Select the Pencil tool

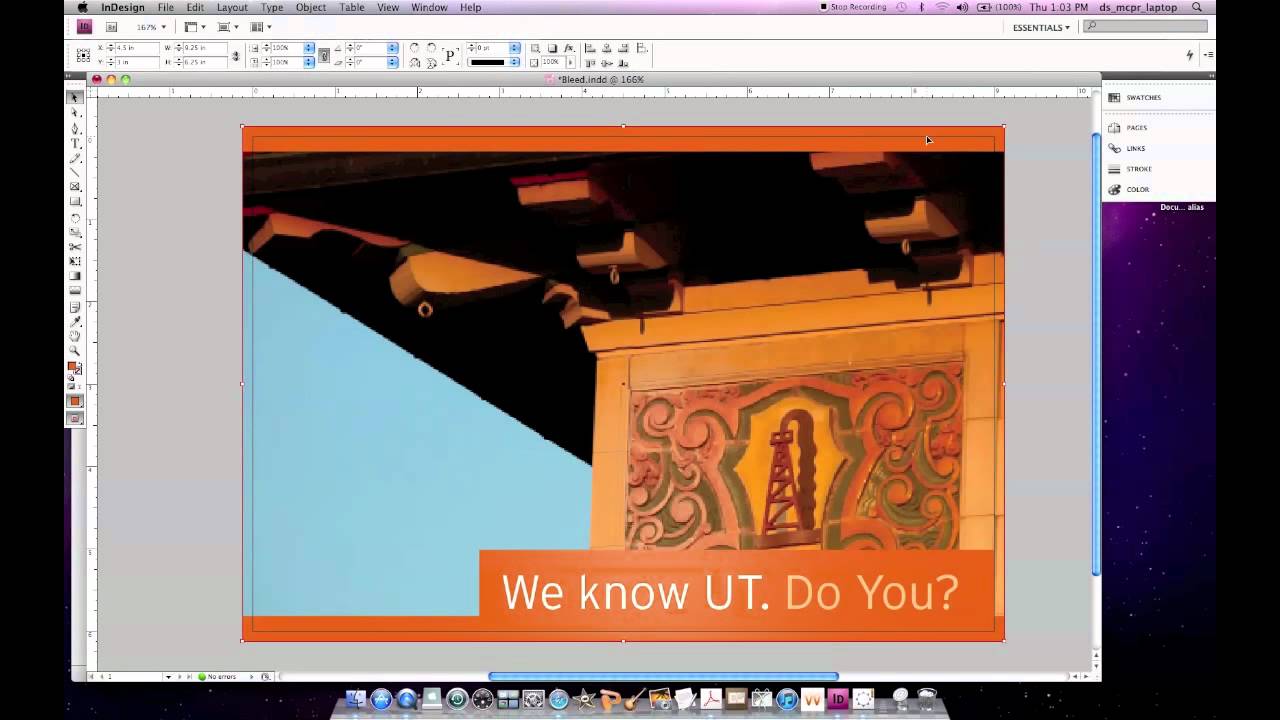point(75,158)
